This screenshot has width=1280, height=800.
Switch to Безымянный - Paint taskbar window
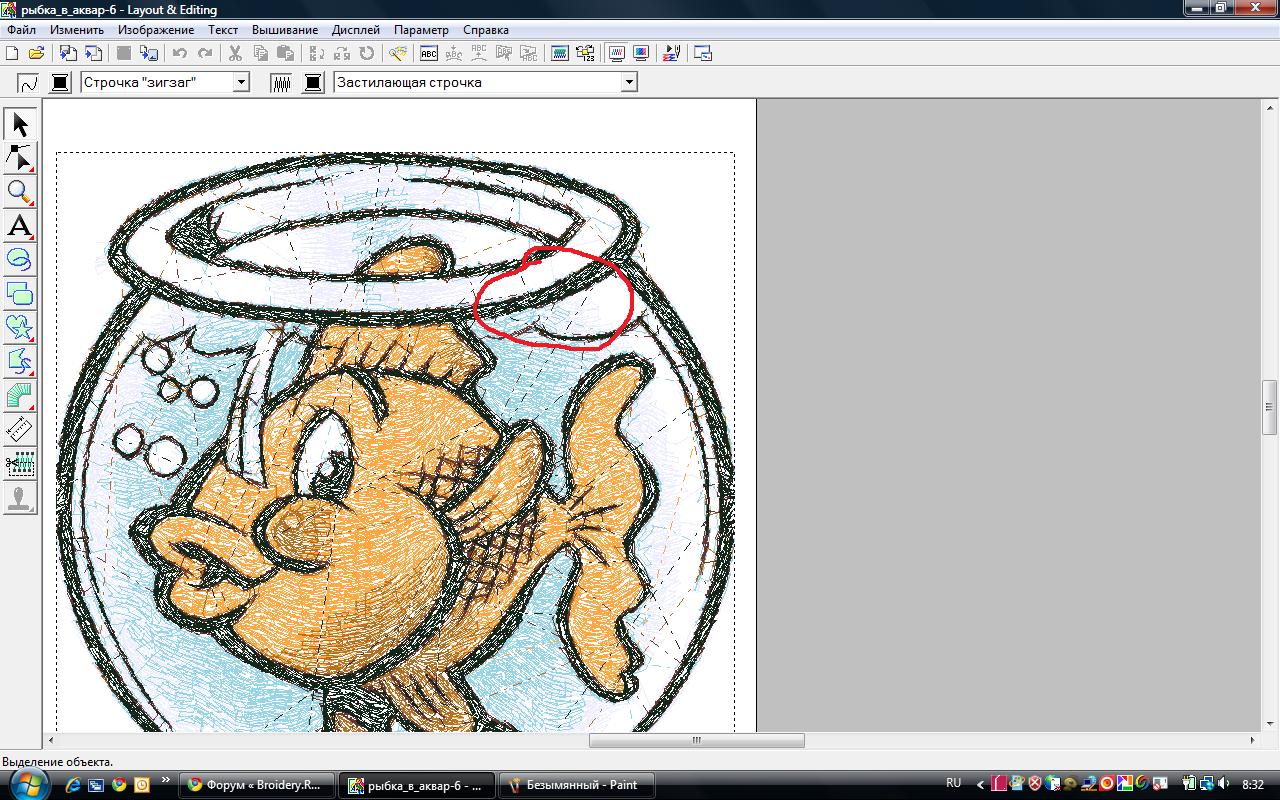576,785
